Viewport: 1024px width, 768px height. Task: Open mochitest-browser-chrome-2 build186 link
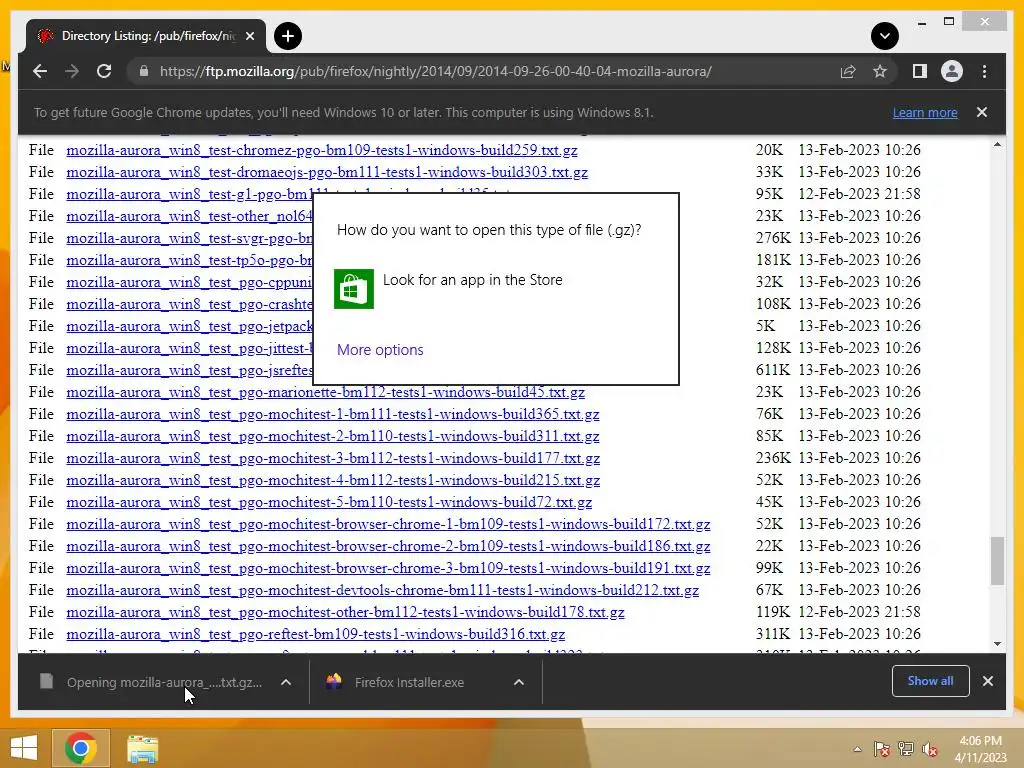388,546
